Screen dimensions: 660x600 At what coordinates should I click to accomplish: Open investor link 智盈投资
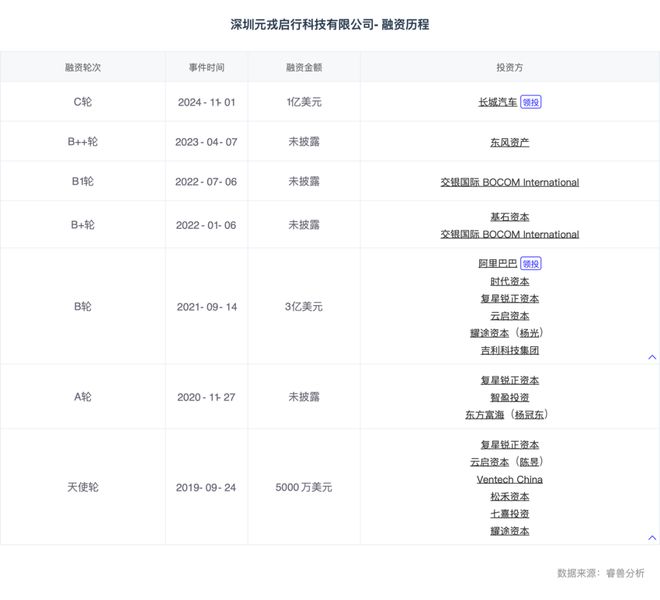pyautogui.click(x=509, y=397)
